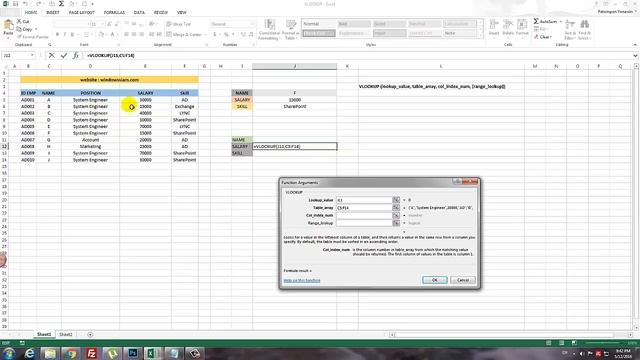Screen dimensions: 640x360
Task: Toggle Underline formatting
Action: point(73,34)
